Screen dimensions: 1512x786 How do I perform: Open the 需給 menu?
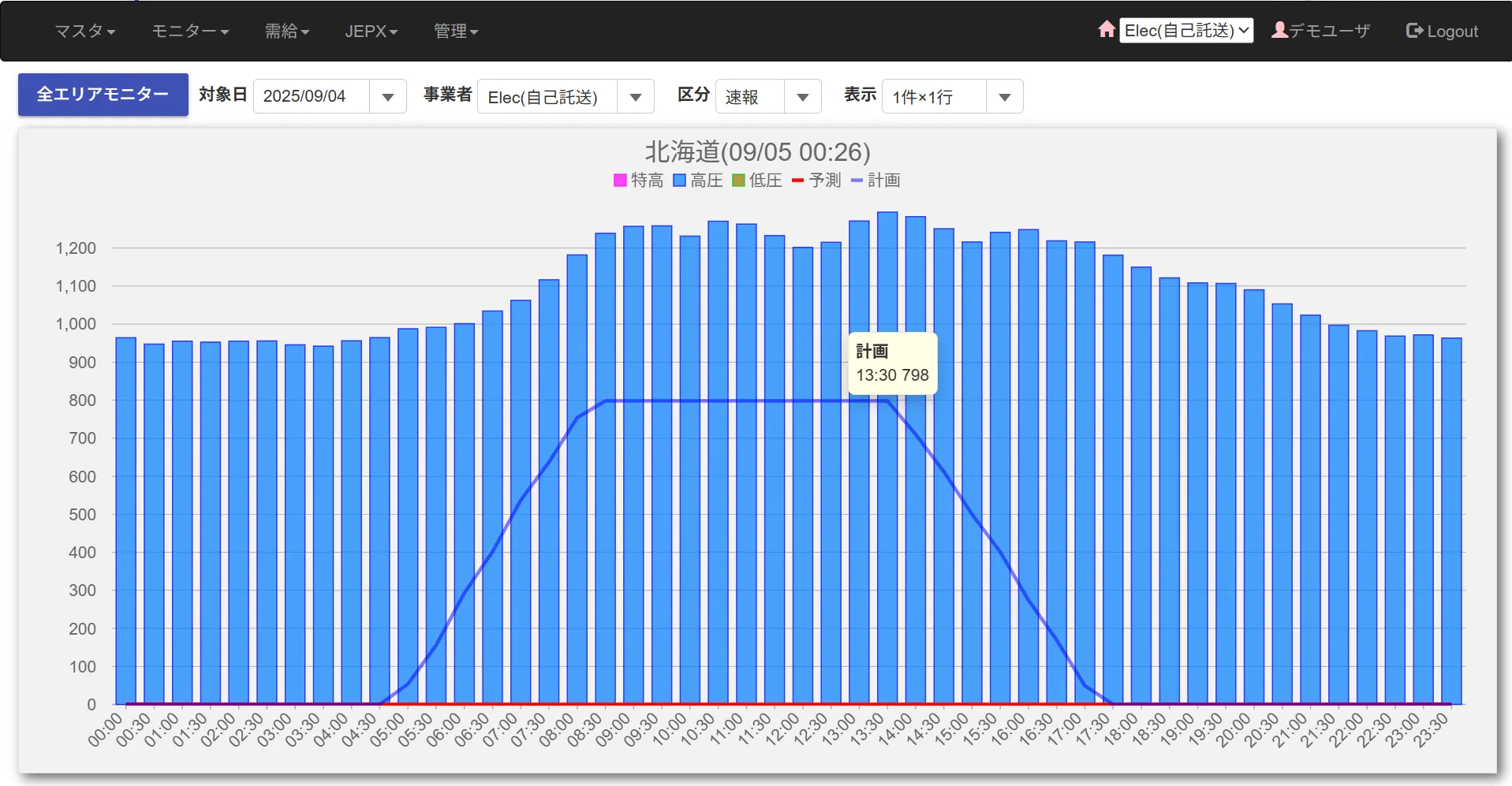[x=287, y=31]
